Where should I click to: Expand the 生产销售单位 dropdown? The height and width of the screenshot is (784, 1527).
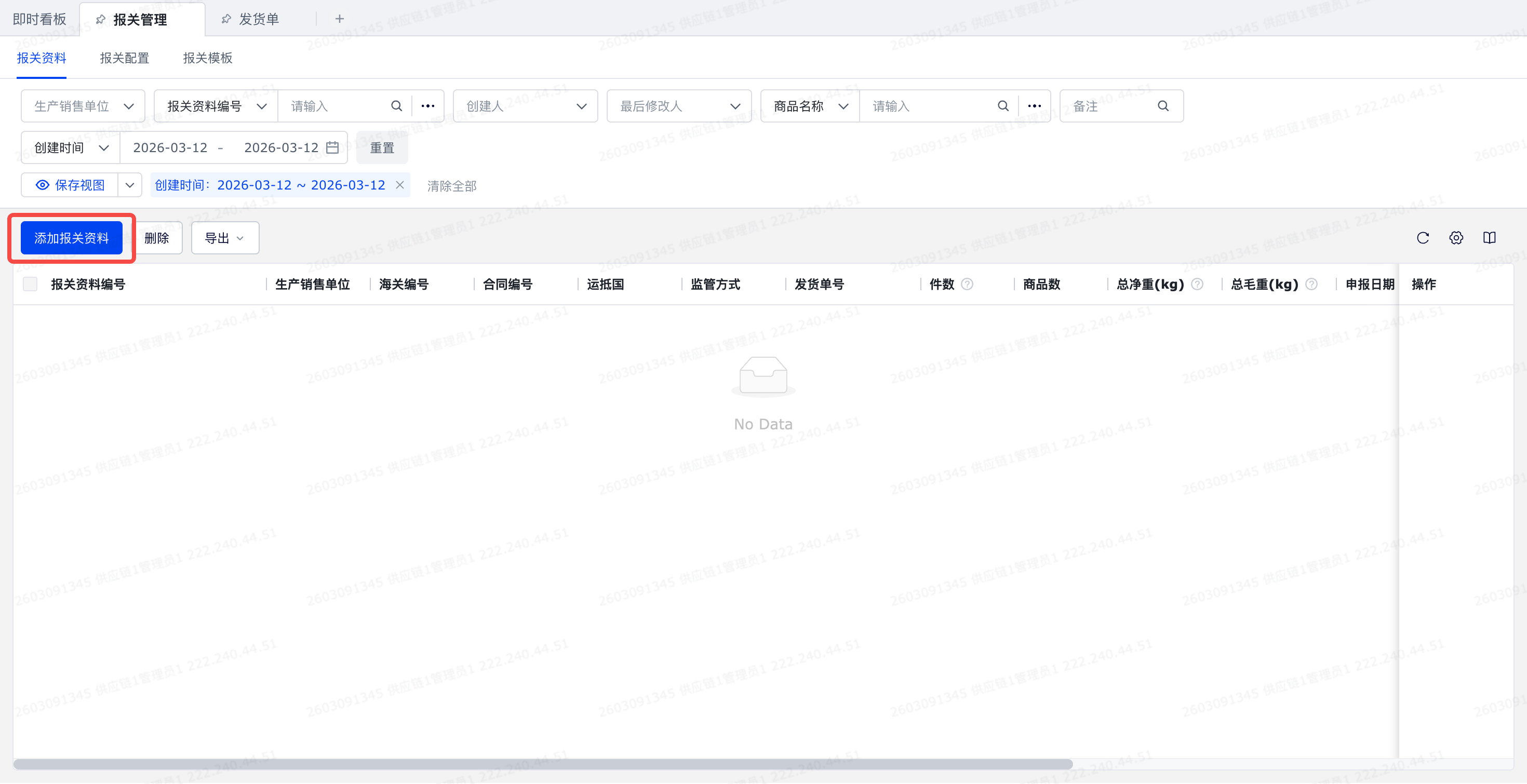83,106
